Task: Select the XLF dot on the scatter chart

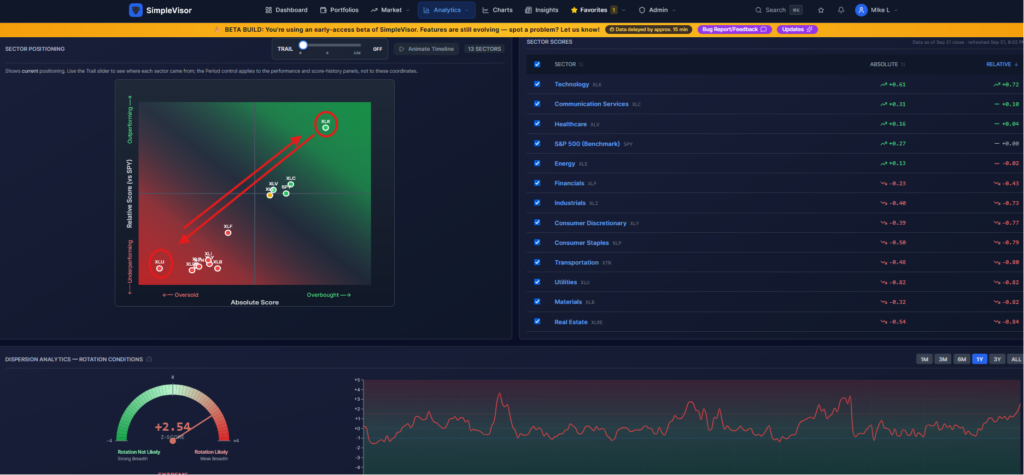Action: [x=228, y=233]
